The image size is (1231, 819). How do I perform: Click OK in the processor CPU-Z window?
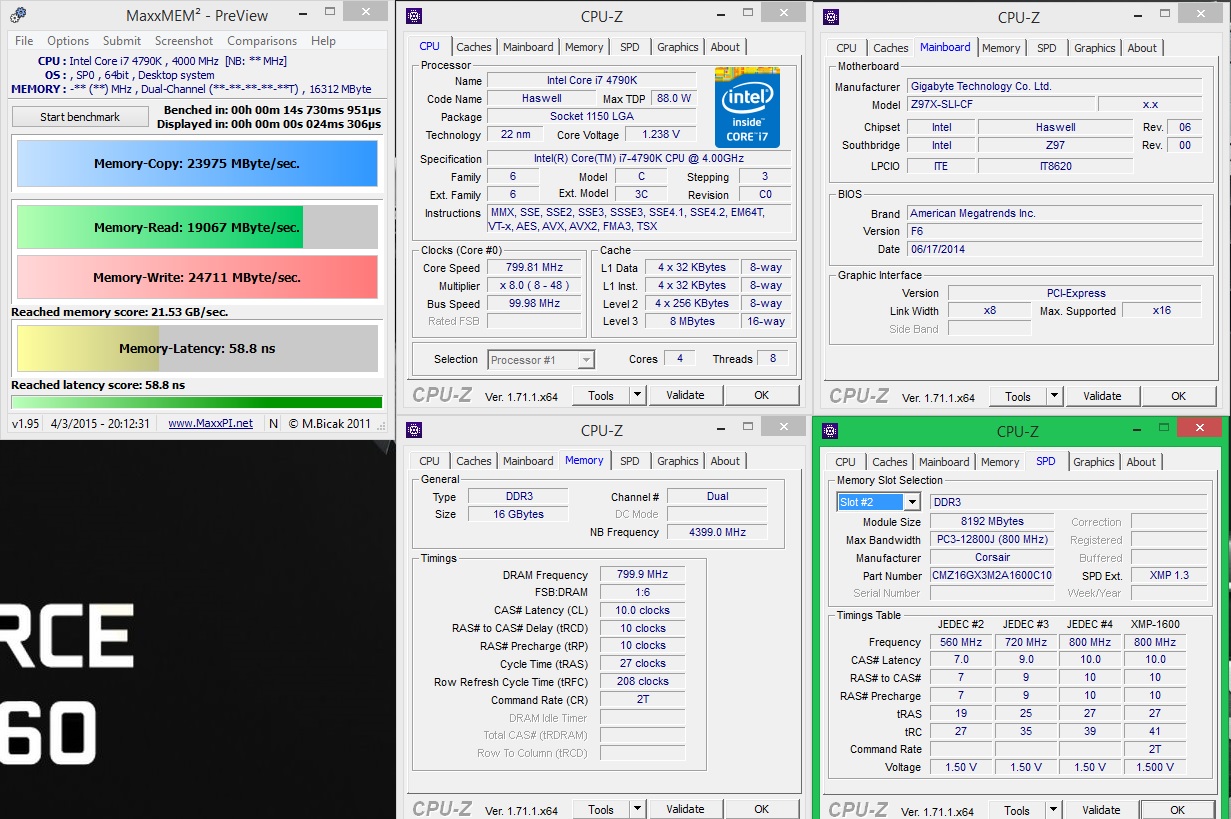(x=762, y=395)
